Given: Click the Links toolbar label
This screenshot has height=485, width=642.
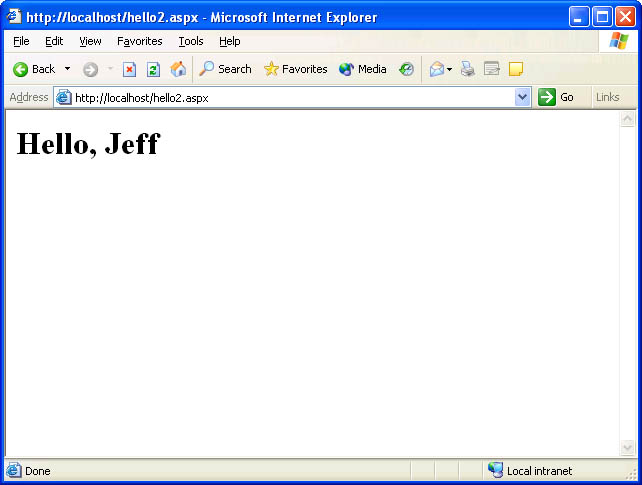Looking at the screenshot, I should click(x=608, y=97).
